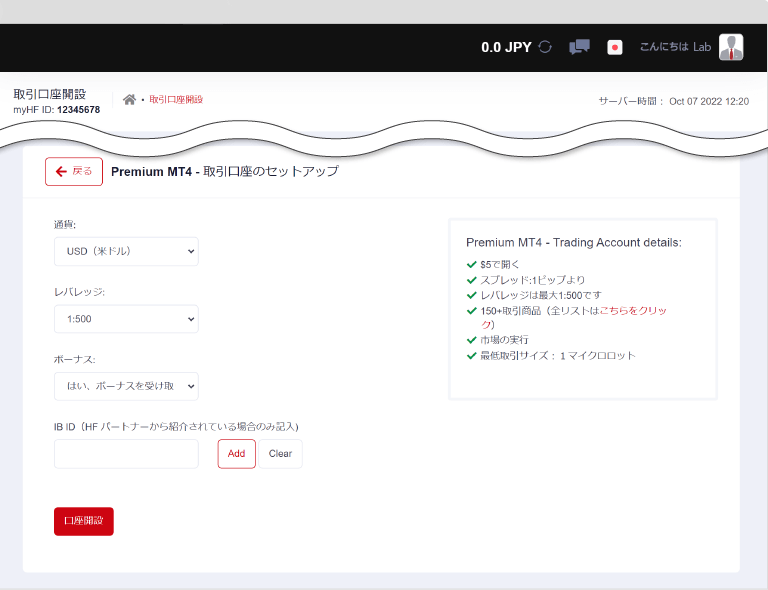Open the chat messages icon
The image size is (768, 590).
point(579,47)
